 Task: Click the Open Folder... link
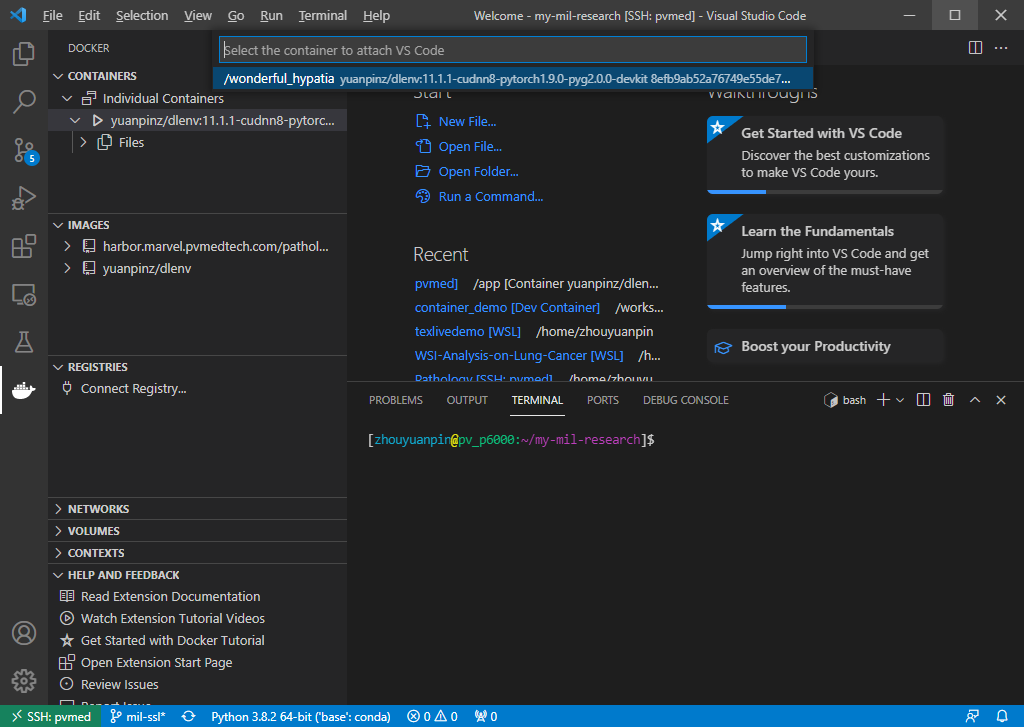pyautogui.click(x=478, y=172)
